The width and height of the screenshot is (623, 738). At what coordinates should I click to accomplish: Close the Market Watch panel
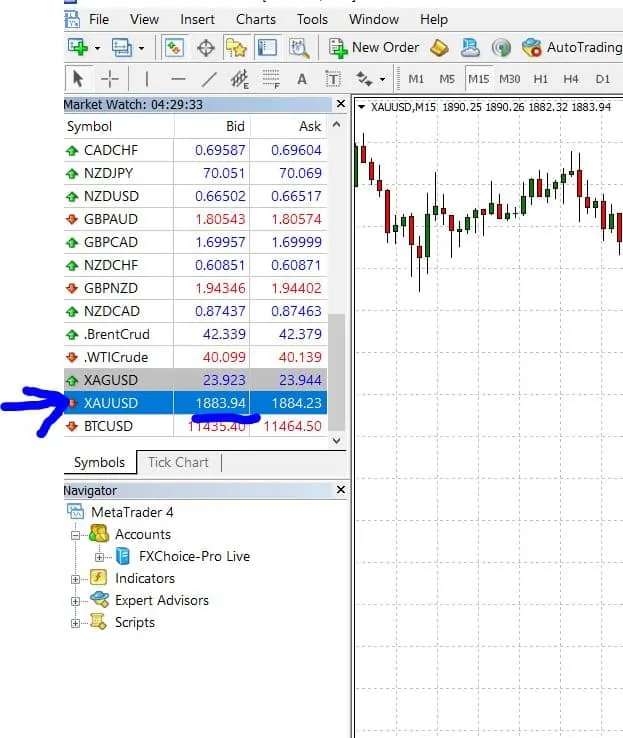pos(341,104)
